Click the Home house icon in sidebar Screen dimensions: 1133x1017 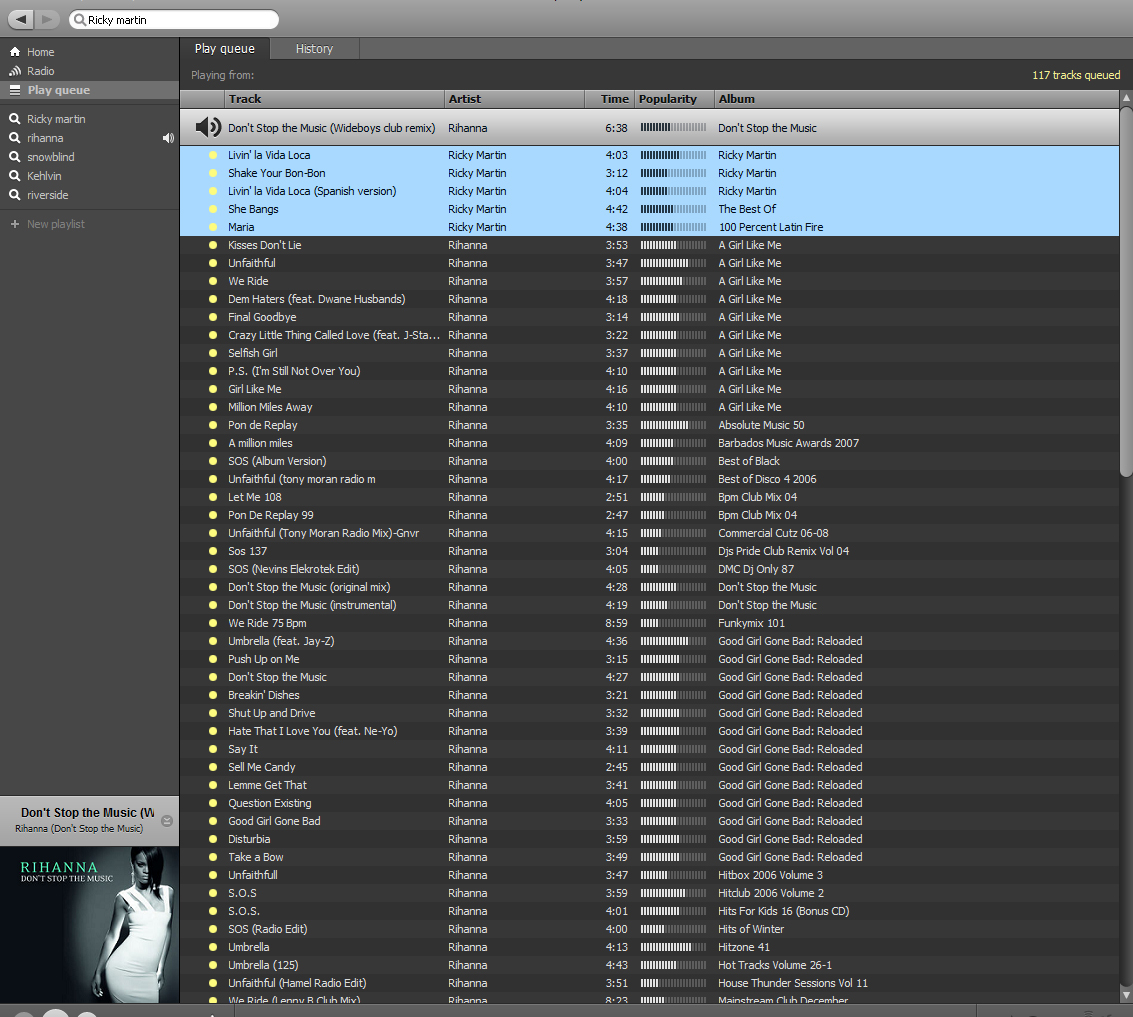pyautogui.click(x=14, y=52)
